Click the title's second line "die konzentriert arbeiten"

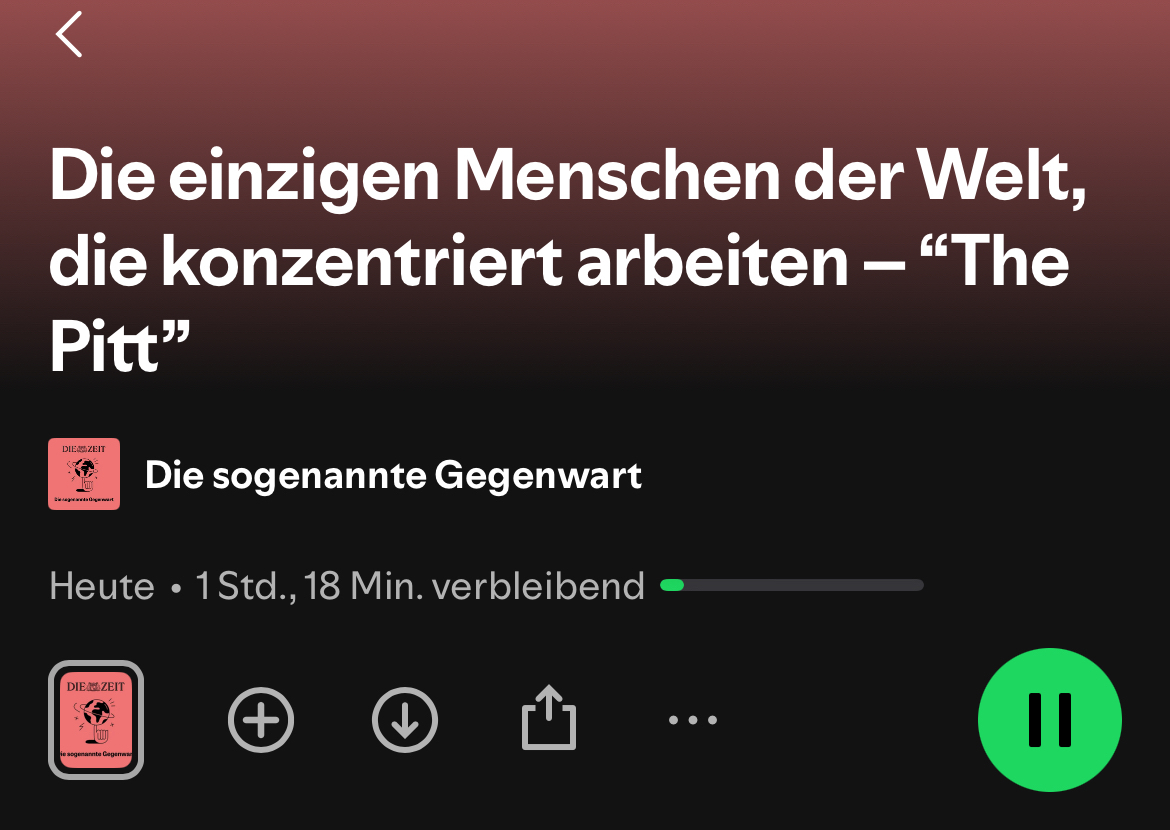click(448, 261)
